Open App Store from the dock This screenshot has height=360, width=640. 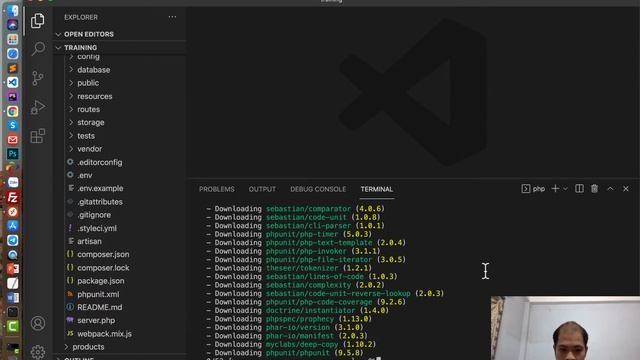coord(13,226)
